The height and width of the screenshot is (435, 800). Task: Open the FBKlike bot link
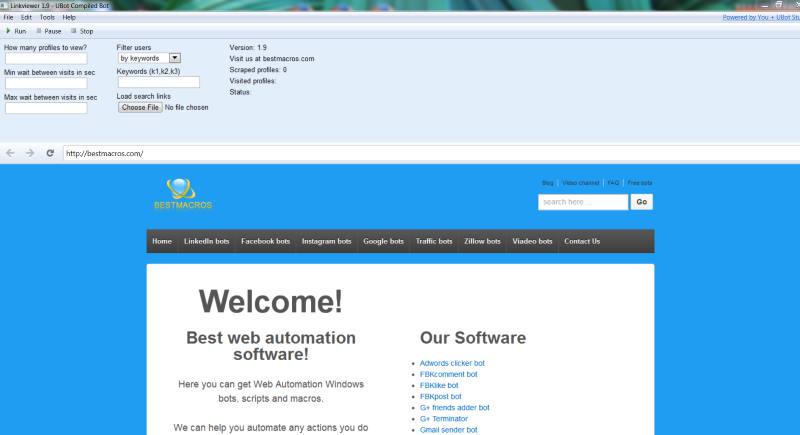439,386
